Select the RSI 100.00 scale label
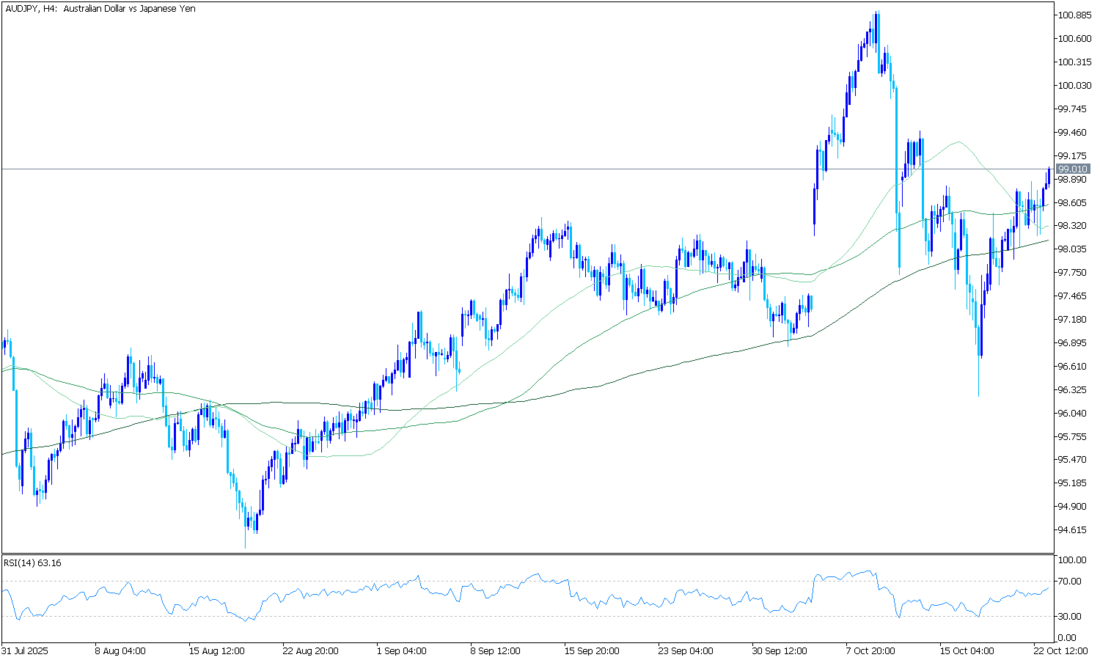Viewport: 1100px width, 660px height. 1071,560
